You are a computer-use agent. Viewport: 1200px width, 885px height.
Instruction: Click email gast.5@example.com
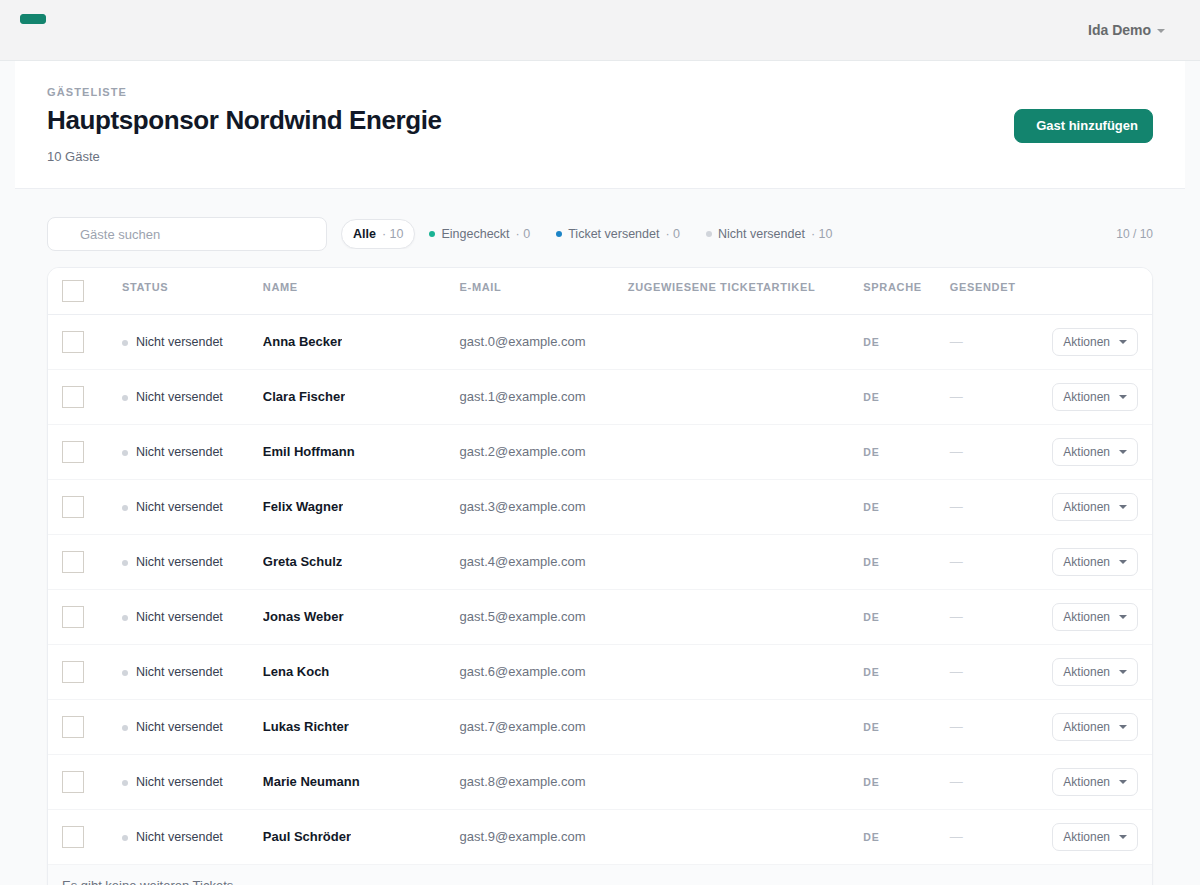523,617
